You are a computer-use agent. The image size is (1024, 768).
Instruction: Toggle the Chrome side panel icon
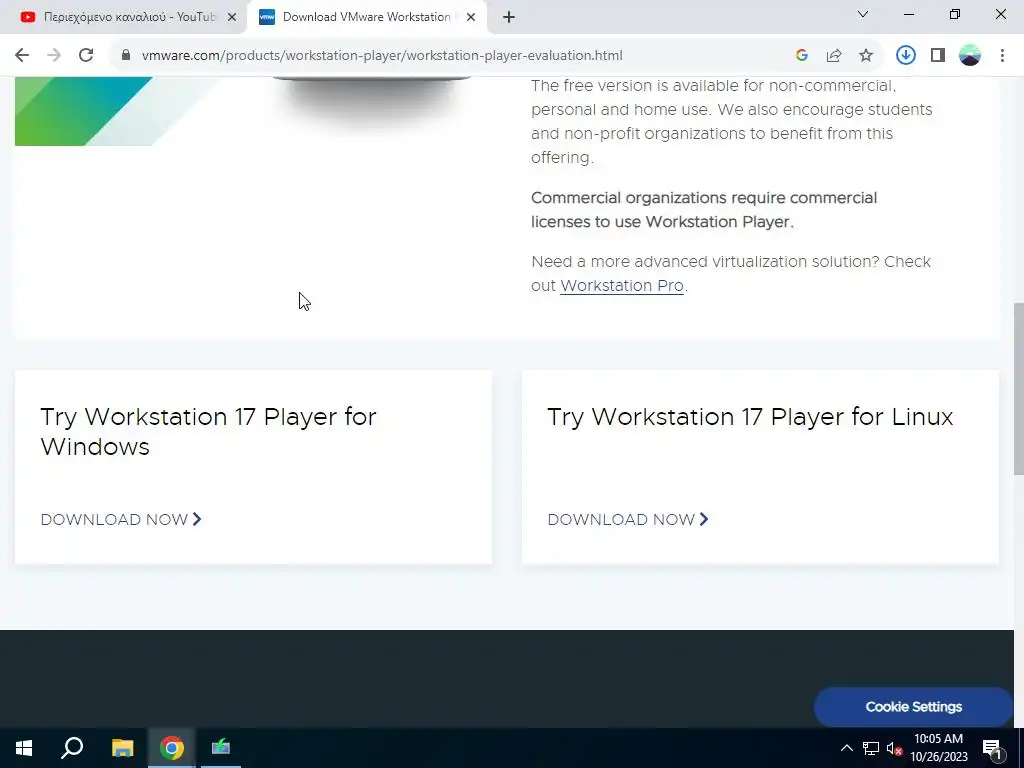pyautogui.click(x=938, y=56)
